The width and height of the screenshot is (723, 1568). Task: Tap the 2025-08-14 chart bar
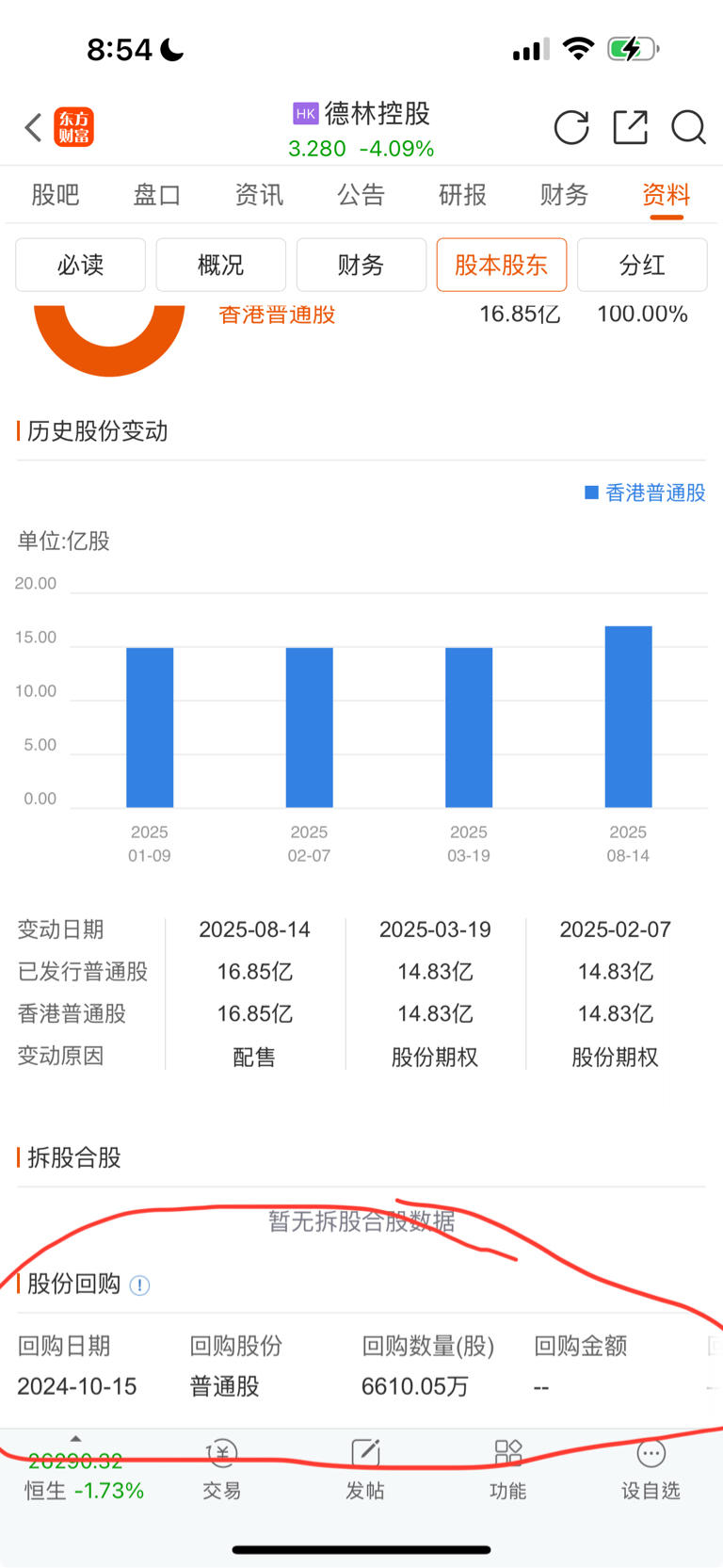pyautogui.click(x=628, y=717)
